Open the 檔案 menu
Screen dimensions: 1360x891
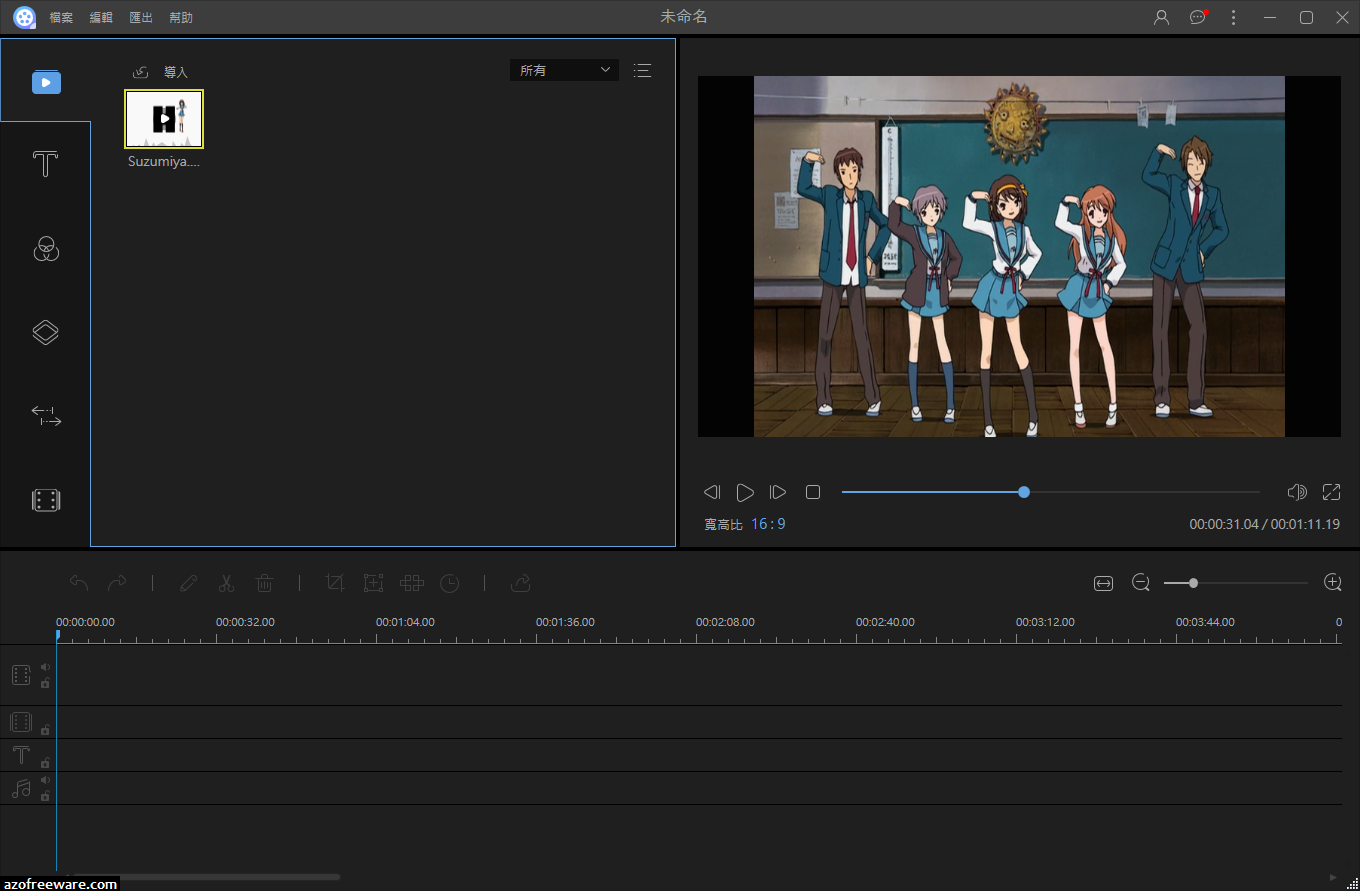click(60, 17)
